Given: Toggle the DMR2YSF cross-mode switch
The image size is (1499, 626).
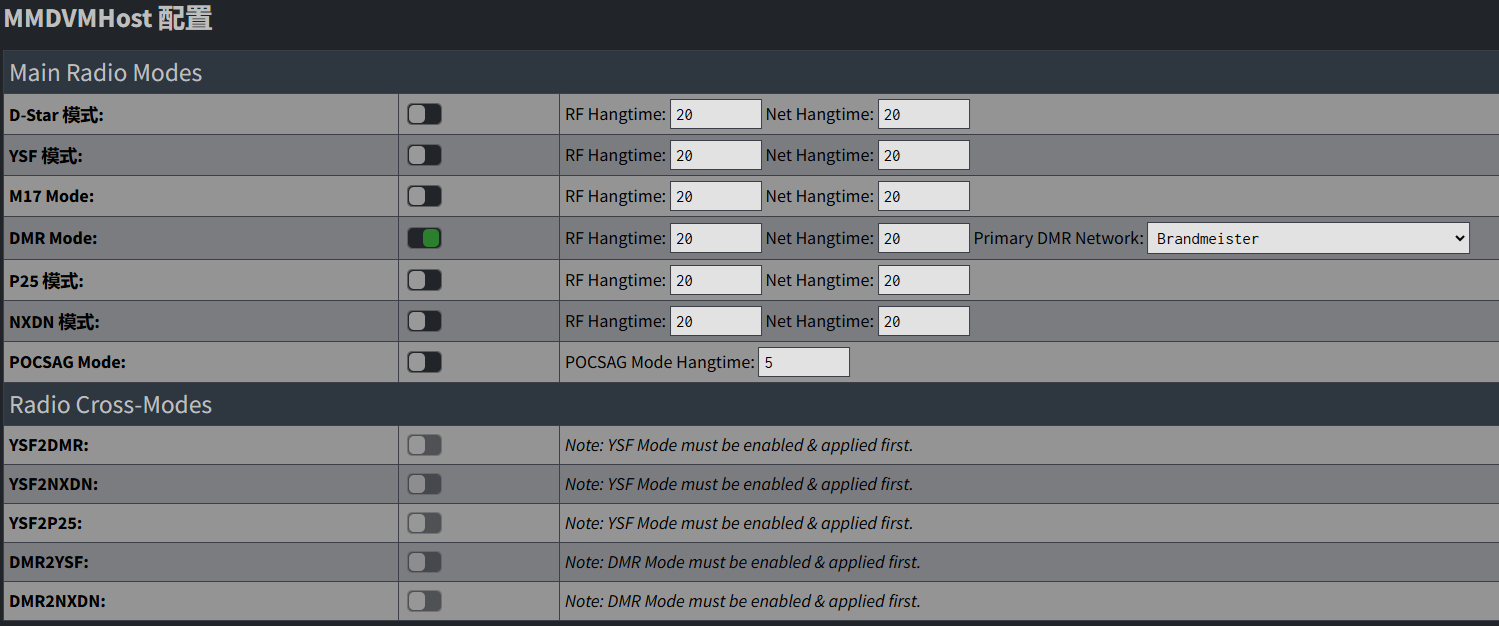Looking at the screenshot, I should pos(424,562).
